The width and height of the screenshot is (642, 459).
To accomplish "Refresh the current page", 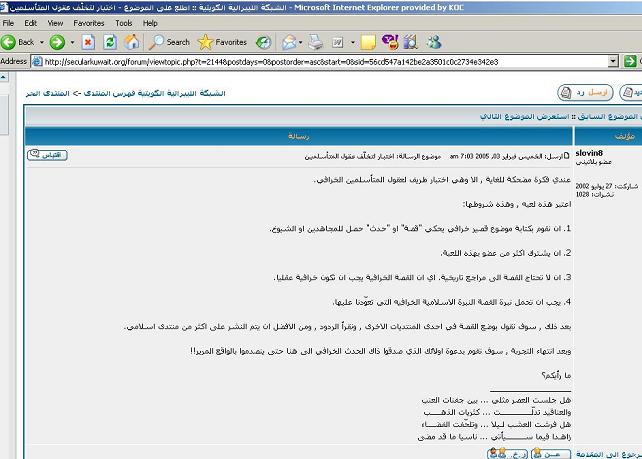I will click(109, 42).
